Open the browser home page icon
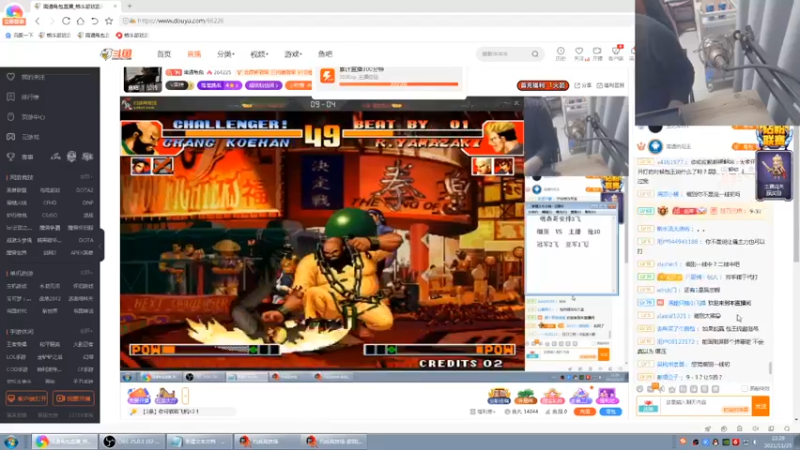This screenshot has width=800, height=450. point(80,21)
